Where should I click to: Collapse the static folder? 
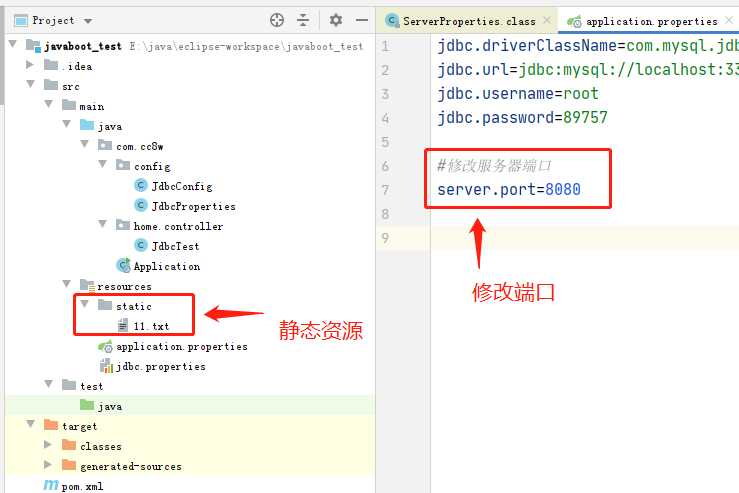85,304
